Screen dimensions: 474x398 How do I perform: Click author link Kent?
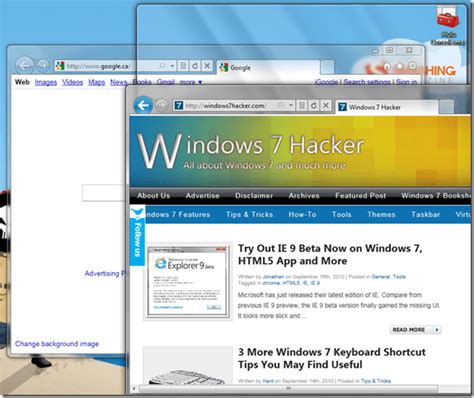(x=268, y=381)
